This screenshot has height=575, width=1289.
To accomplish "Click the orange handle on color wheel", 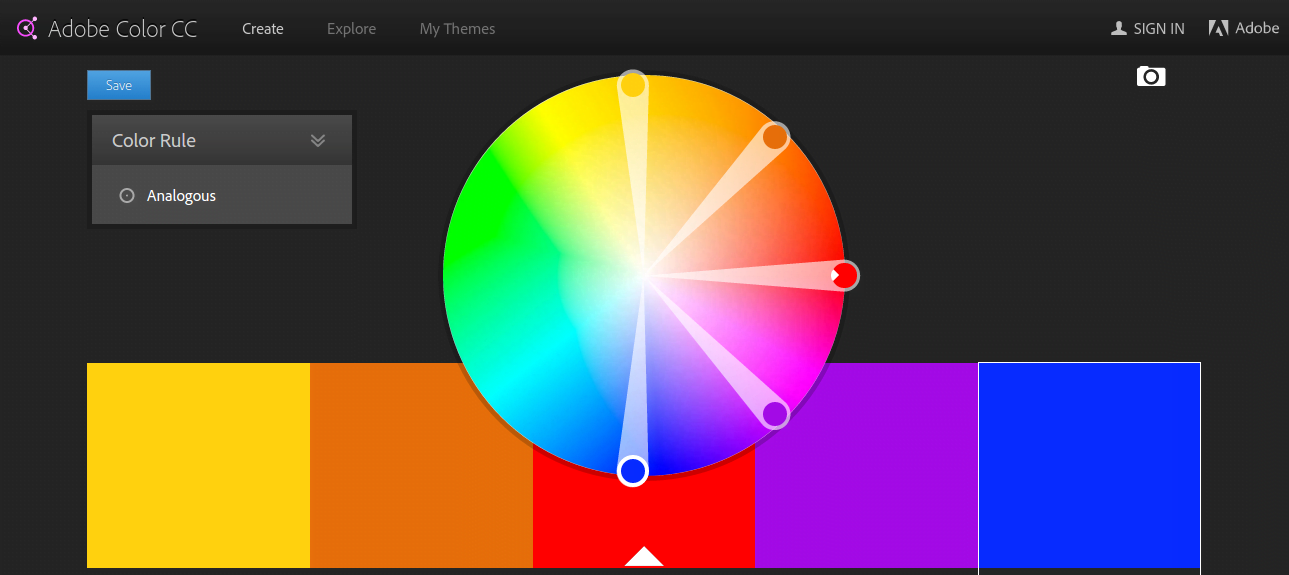I will tap(776, 137).
